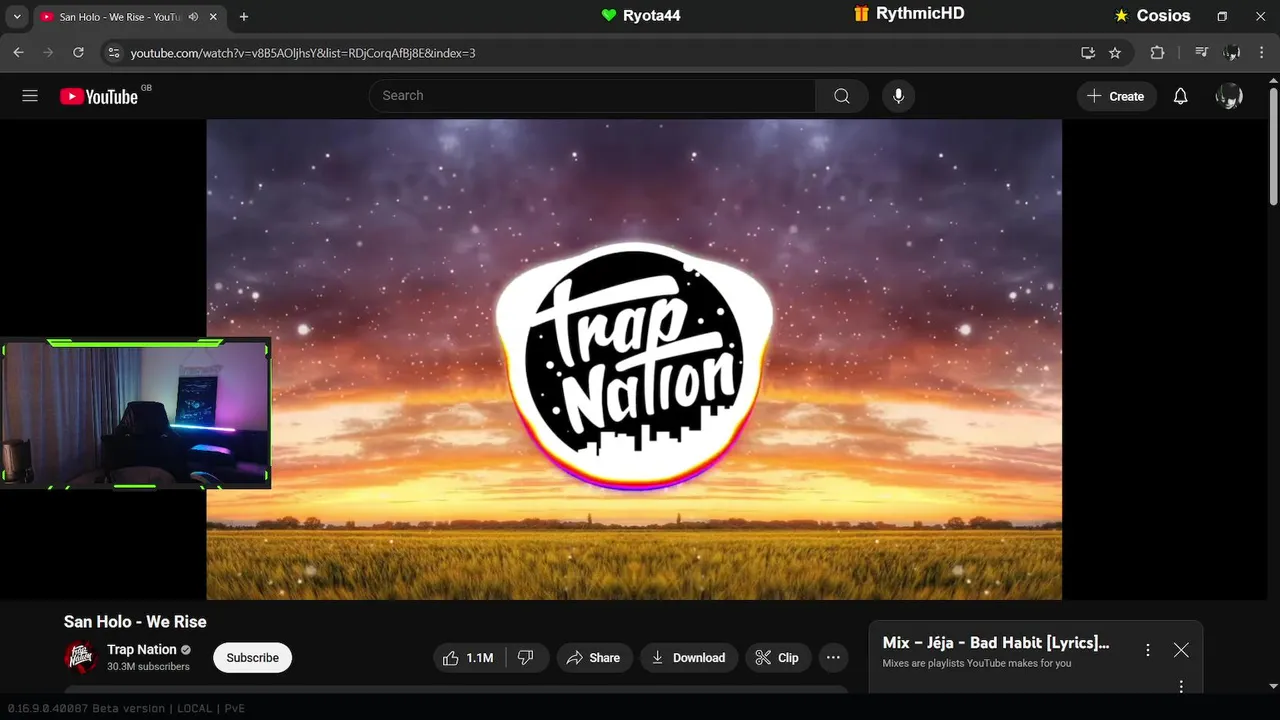The width and height of the screenshot is (1280, 720).
Task: Subscribe to Trap Nation
Action: click(252, 658)
